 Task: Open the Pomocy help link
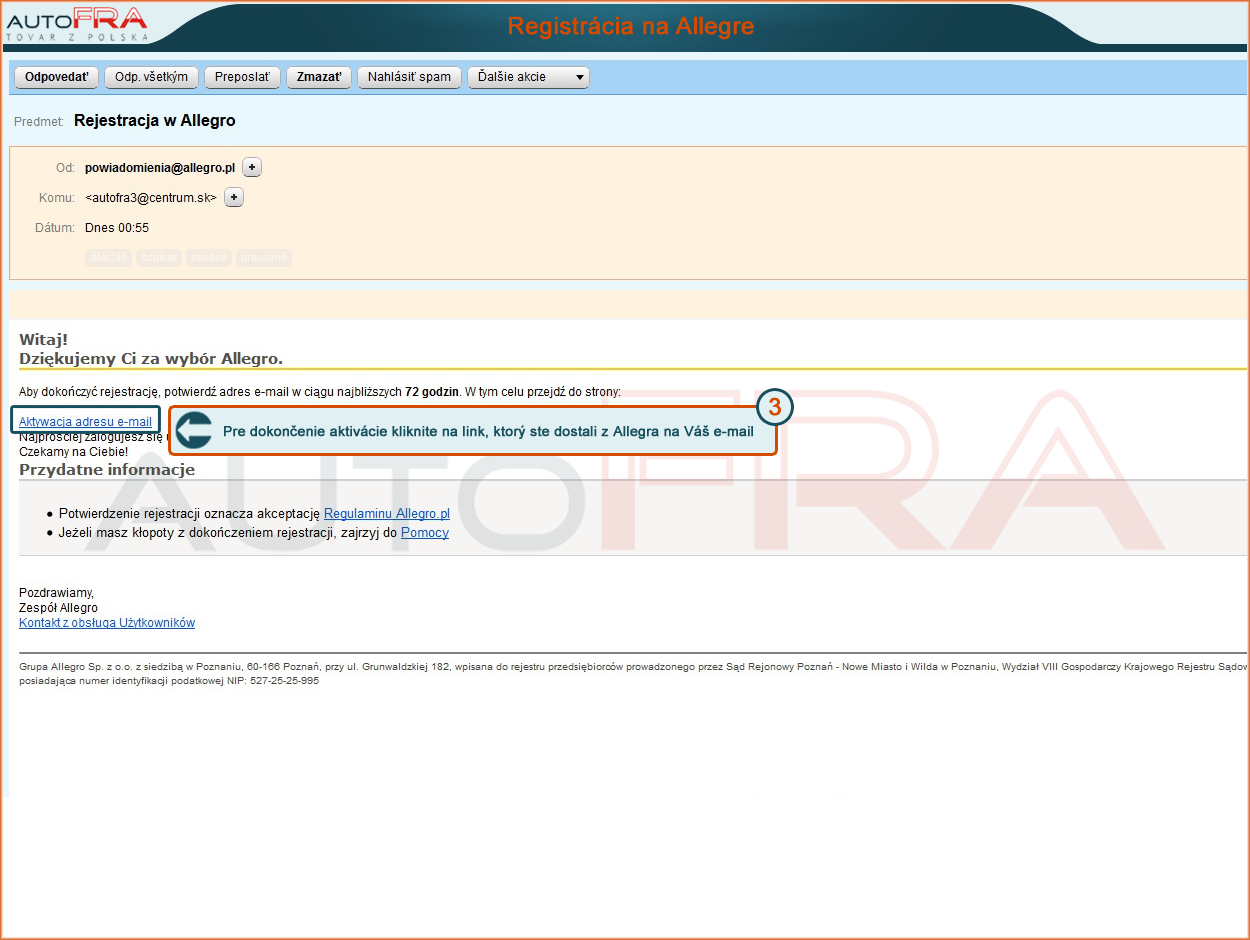pyautogui.click(x=425, y=533)
